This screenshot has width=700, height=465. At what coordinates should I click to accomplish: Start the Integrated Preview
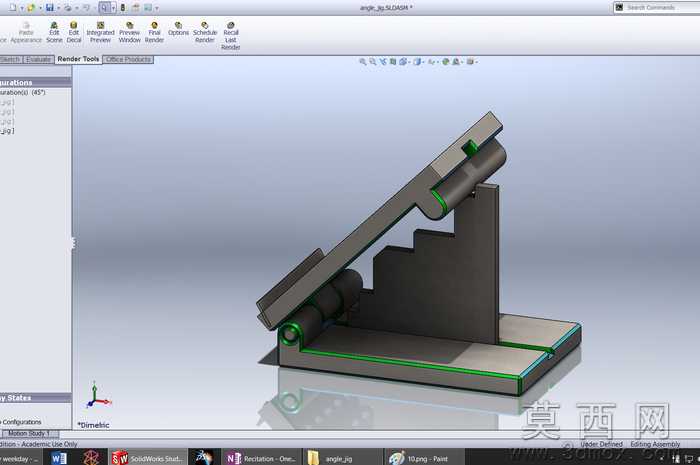click(100, 32)
